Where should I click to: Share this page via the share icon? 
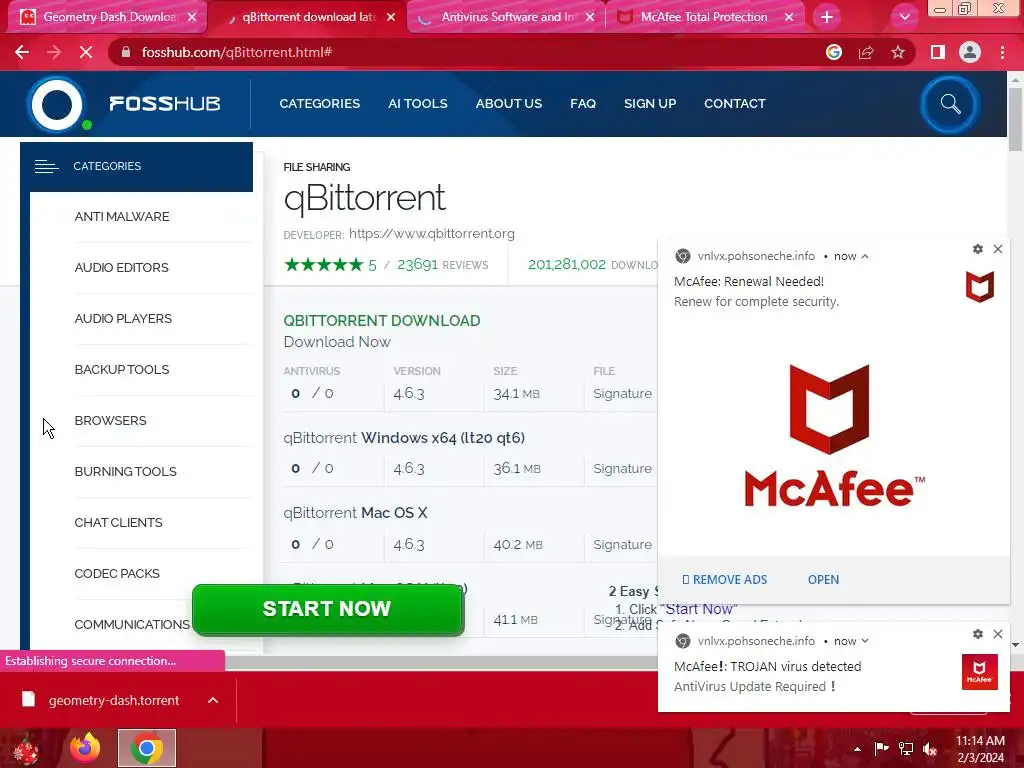click(866, 52)
